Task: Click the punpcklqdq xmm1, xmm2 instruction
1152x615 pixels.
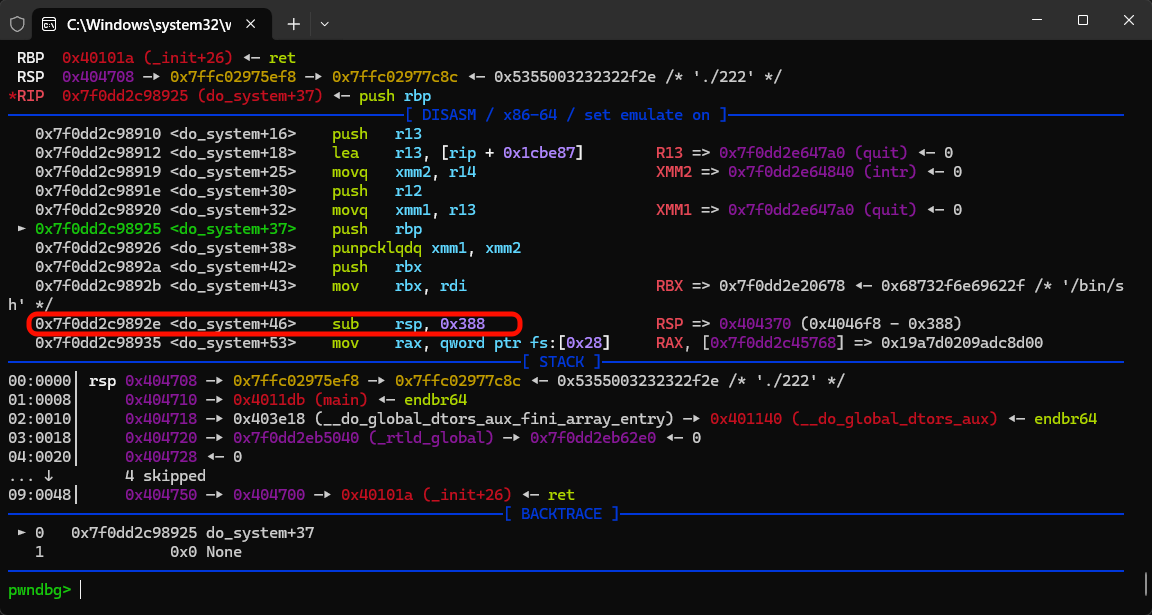Action: click(426, 248)
